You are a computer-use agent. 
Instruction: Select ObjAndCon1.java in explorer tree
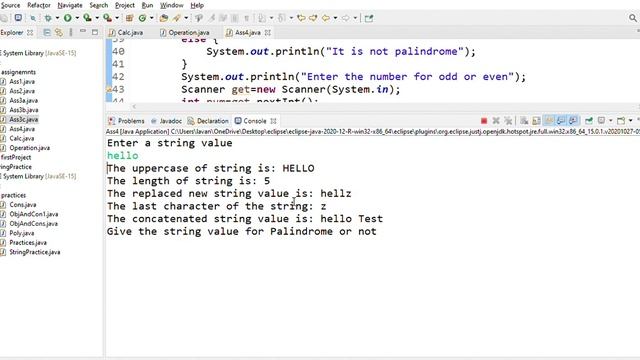33,214
